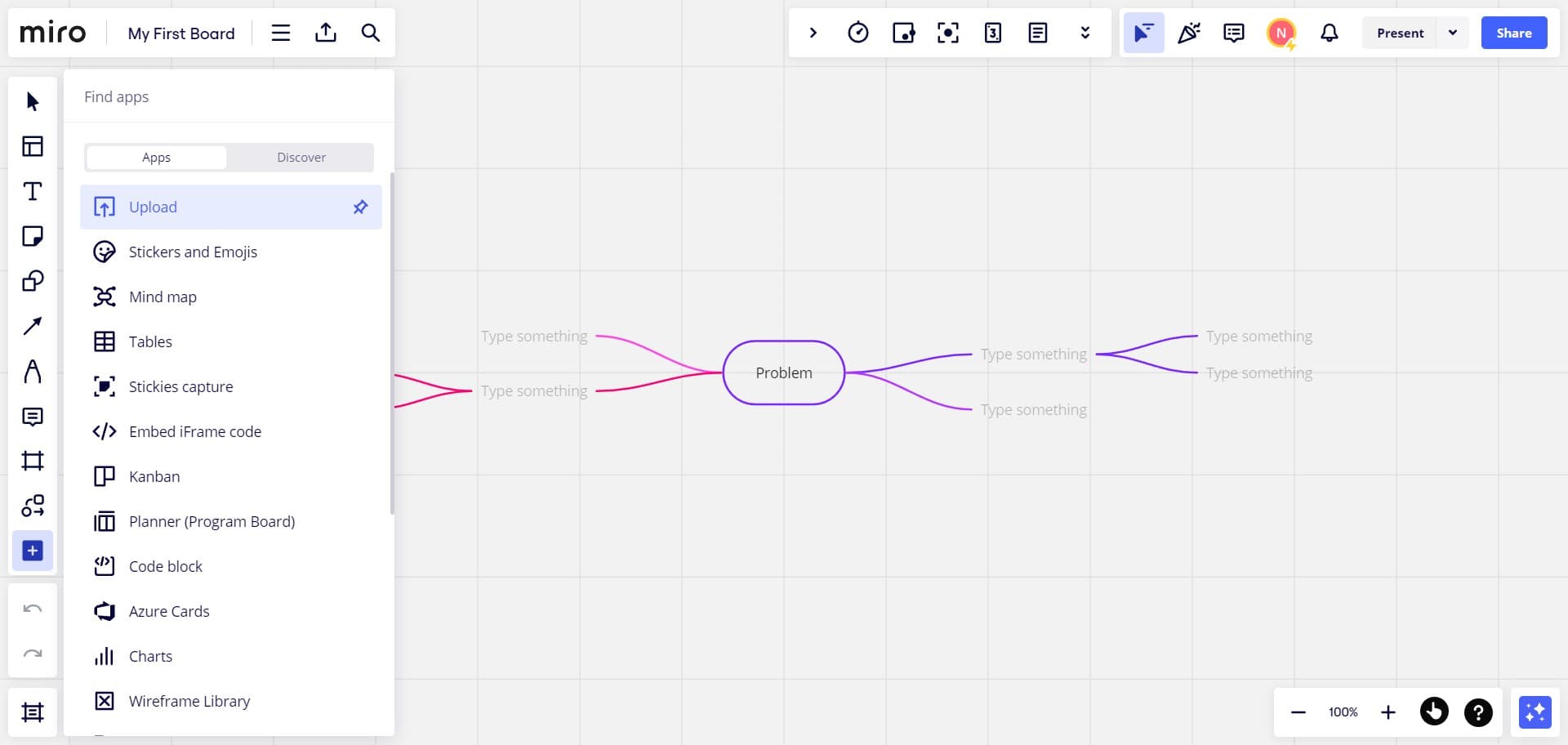
Task: Toggle collaborators' cursors visibility
Action: (x=1143, y=33)
